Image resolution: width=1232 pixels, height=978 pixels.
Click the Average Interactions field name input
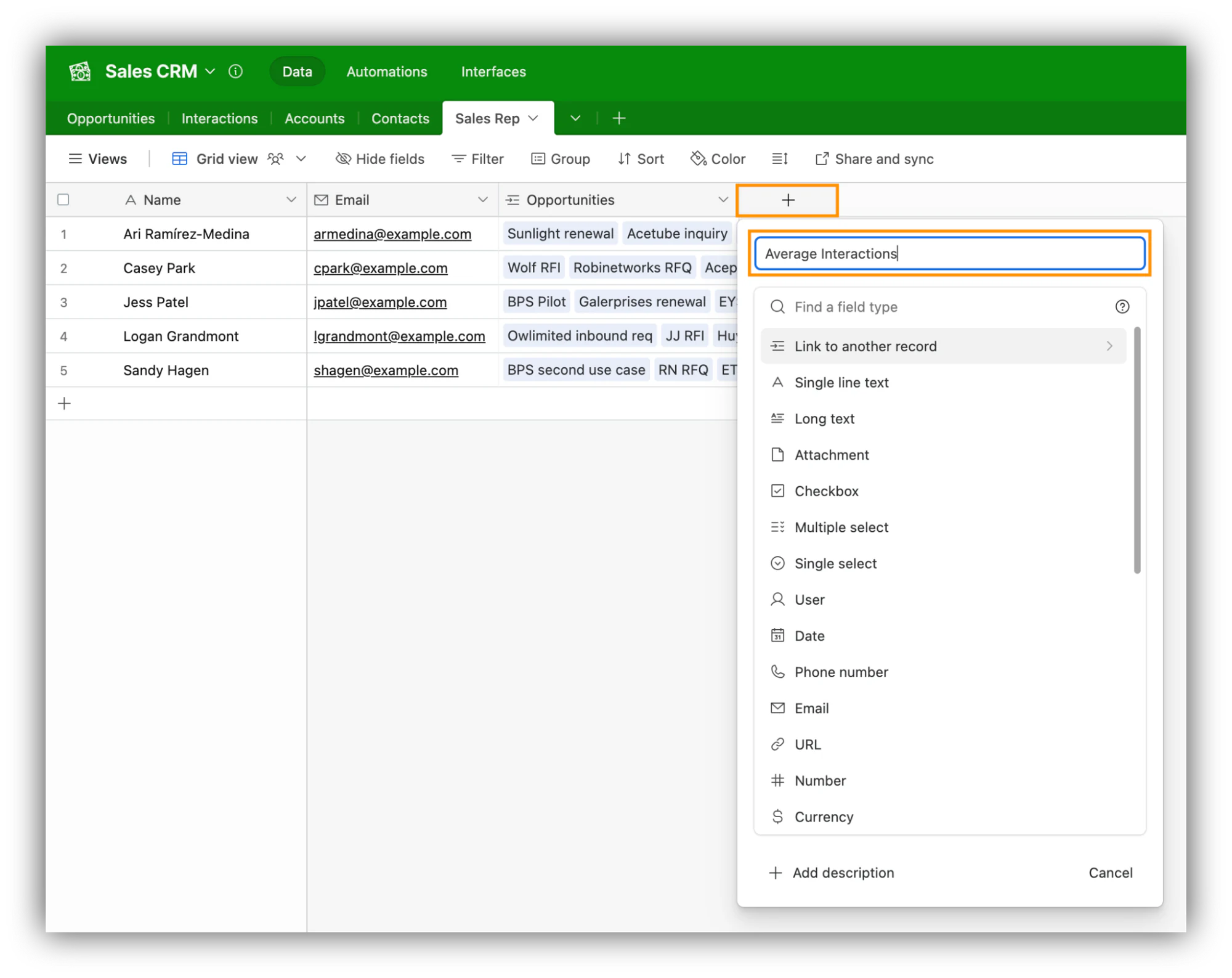coord(950,254)
